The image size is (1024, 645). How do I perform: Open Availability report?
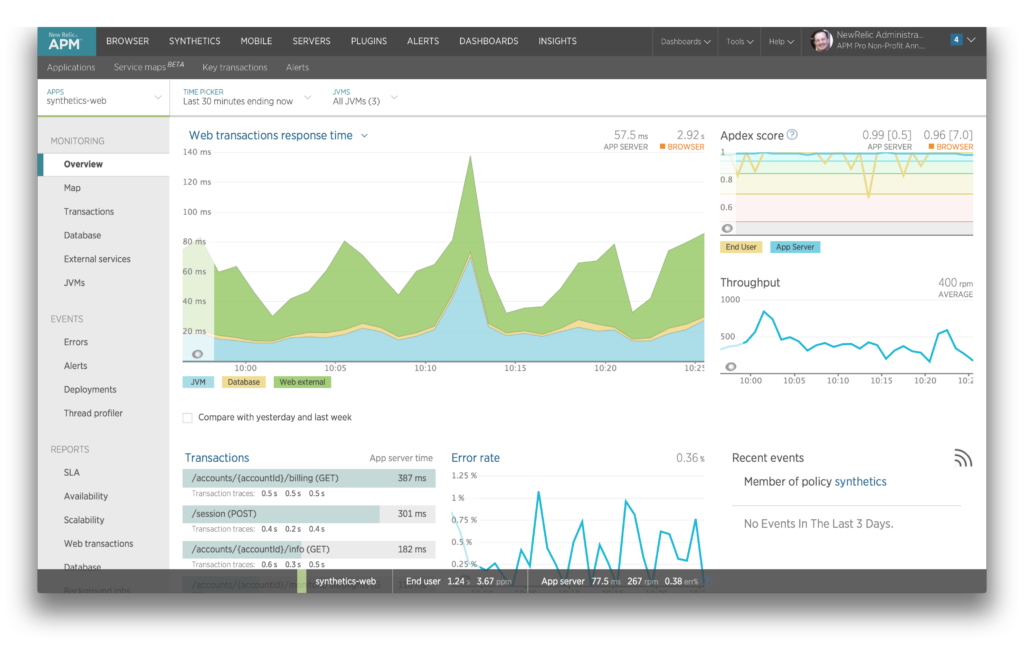pos(86,496)
